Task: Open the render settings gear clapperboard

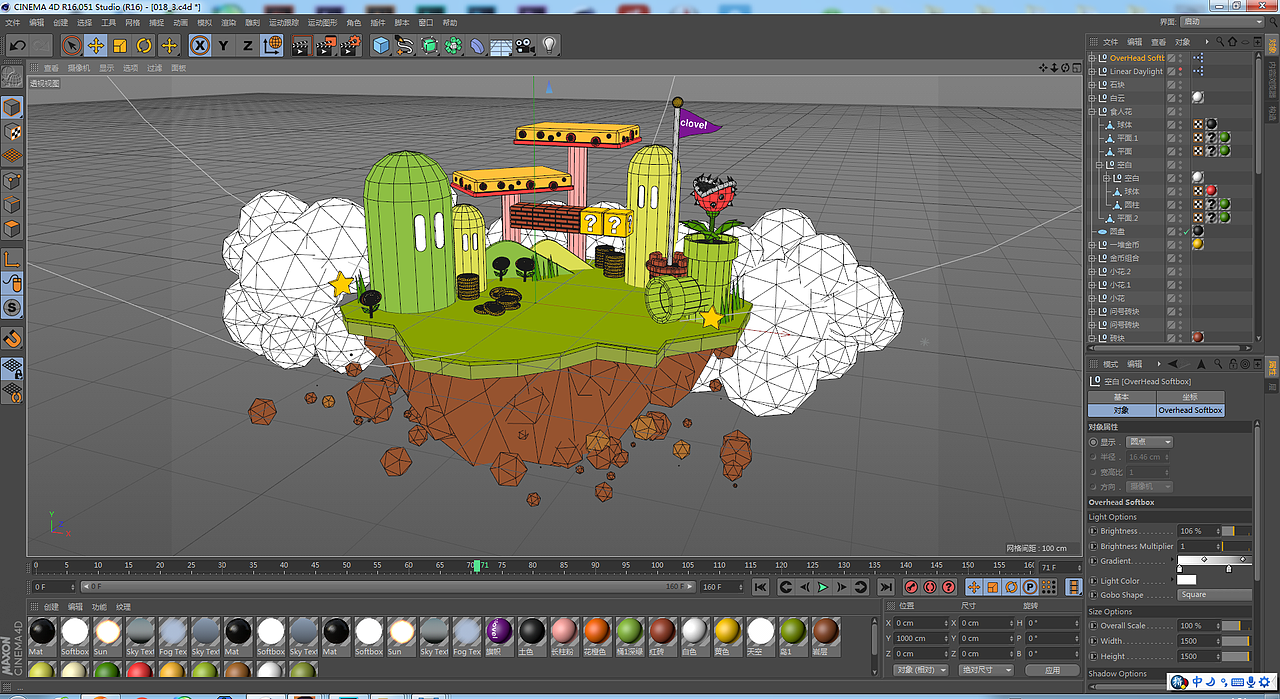Action: tap(349, 45)
